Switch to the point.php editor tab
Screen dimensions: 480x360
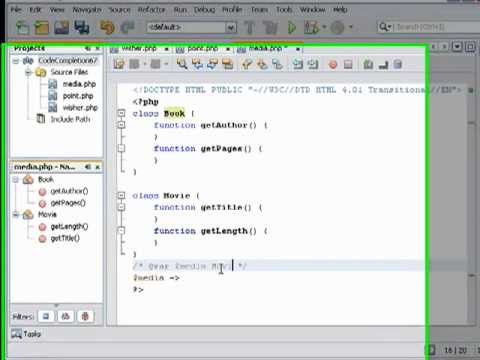click(202, 49)
